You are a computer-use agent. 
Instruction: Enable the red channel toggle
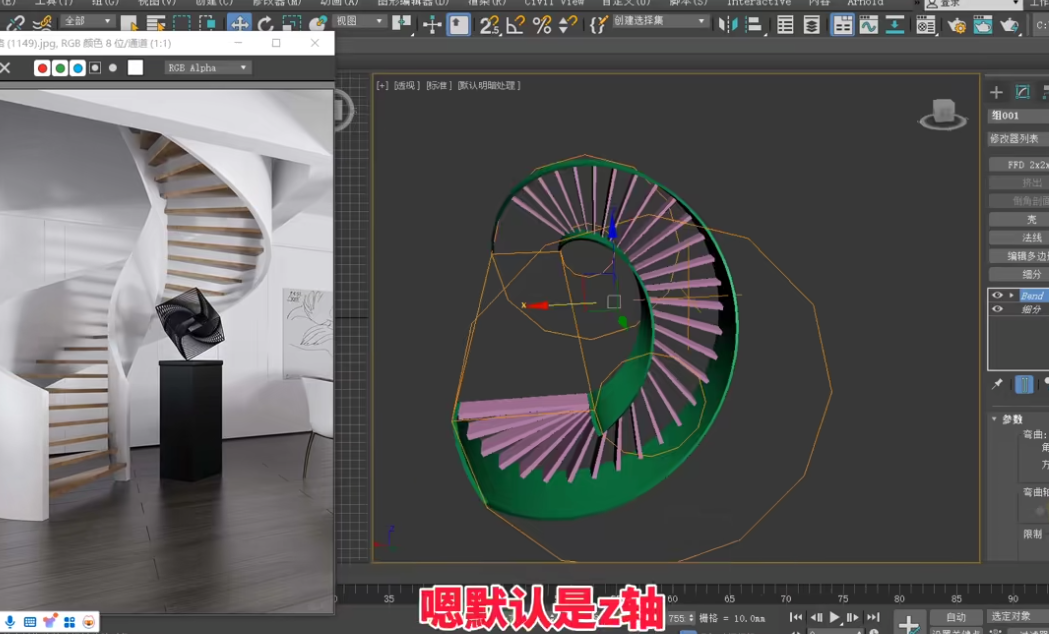tap(42, 68)
